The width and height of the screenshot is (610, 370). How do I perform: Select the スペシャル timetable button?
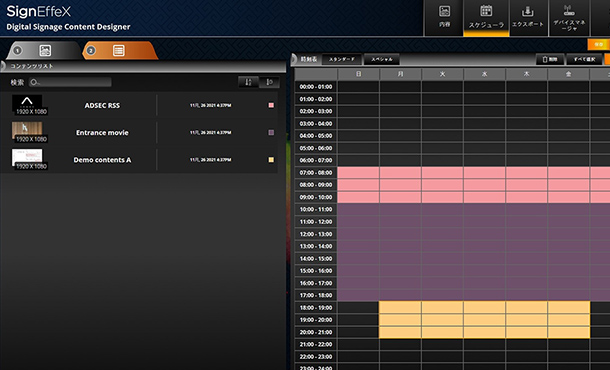click(382, 60)
